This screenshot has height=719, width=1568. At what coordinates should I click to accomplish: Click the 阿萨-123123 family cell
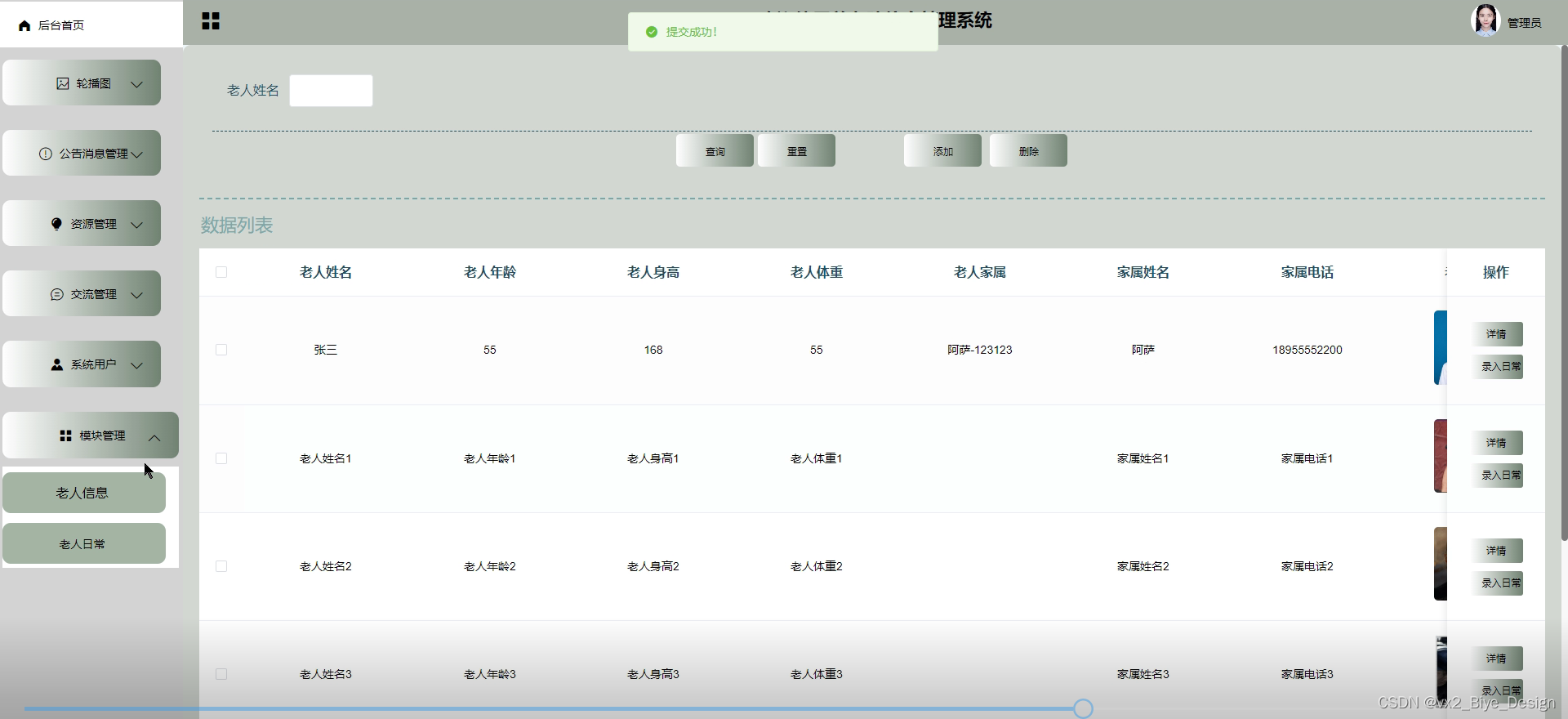point(980,350)
